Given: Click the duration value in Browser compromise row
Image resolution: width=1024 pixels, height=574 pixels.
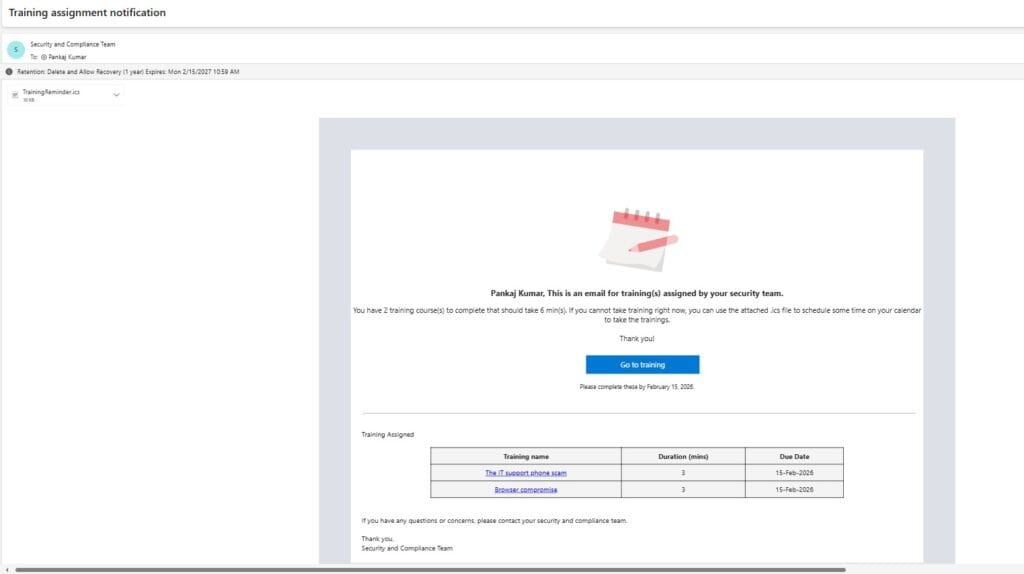Looking at the screenshot, I should (683, 490).
